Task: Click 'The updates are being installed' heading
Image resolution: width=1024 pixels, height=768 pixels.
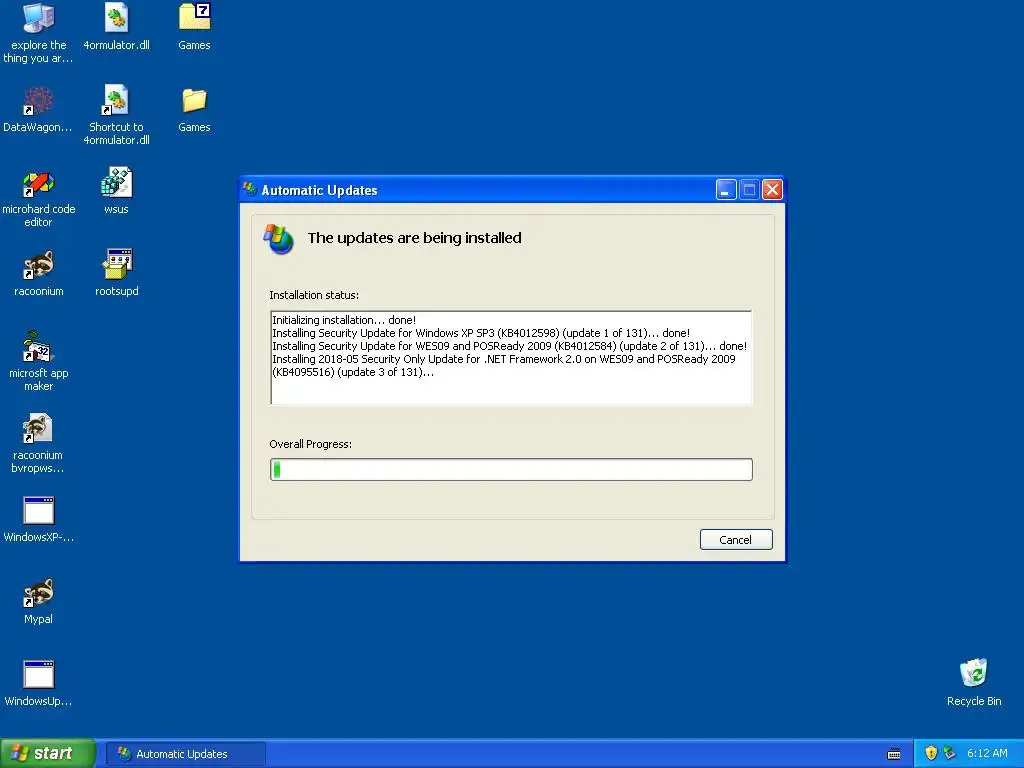Action: pos(415,238)
